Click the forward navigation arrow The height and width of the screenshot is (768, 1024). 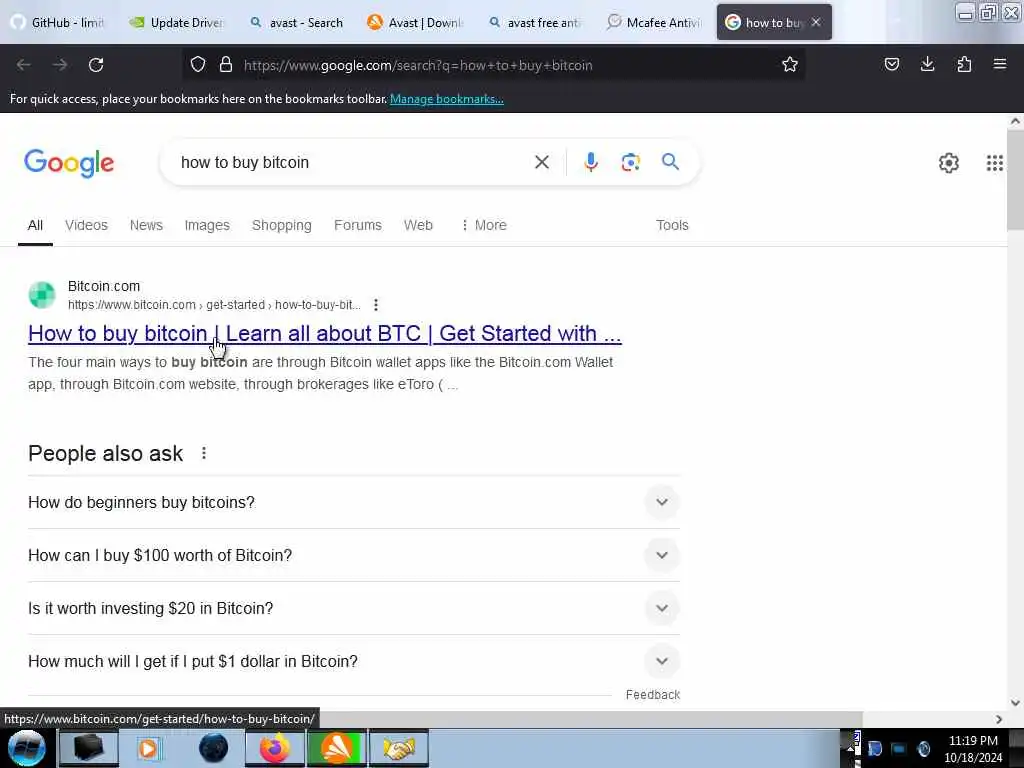60,65
